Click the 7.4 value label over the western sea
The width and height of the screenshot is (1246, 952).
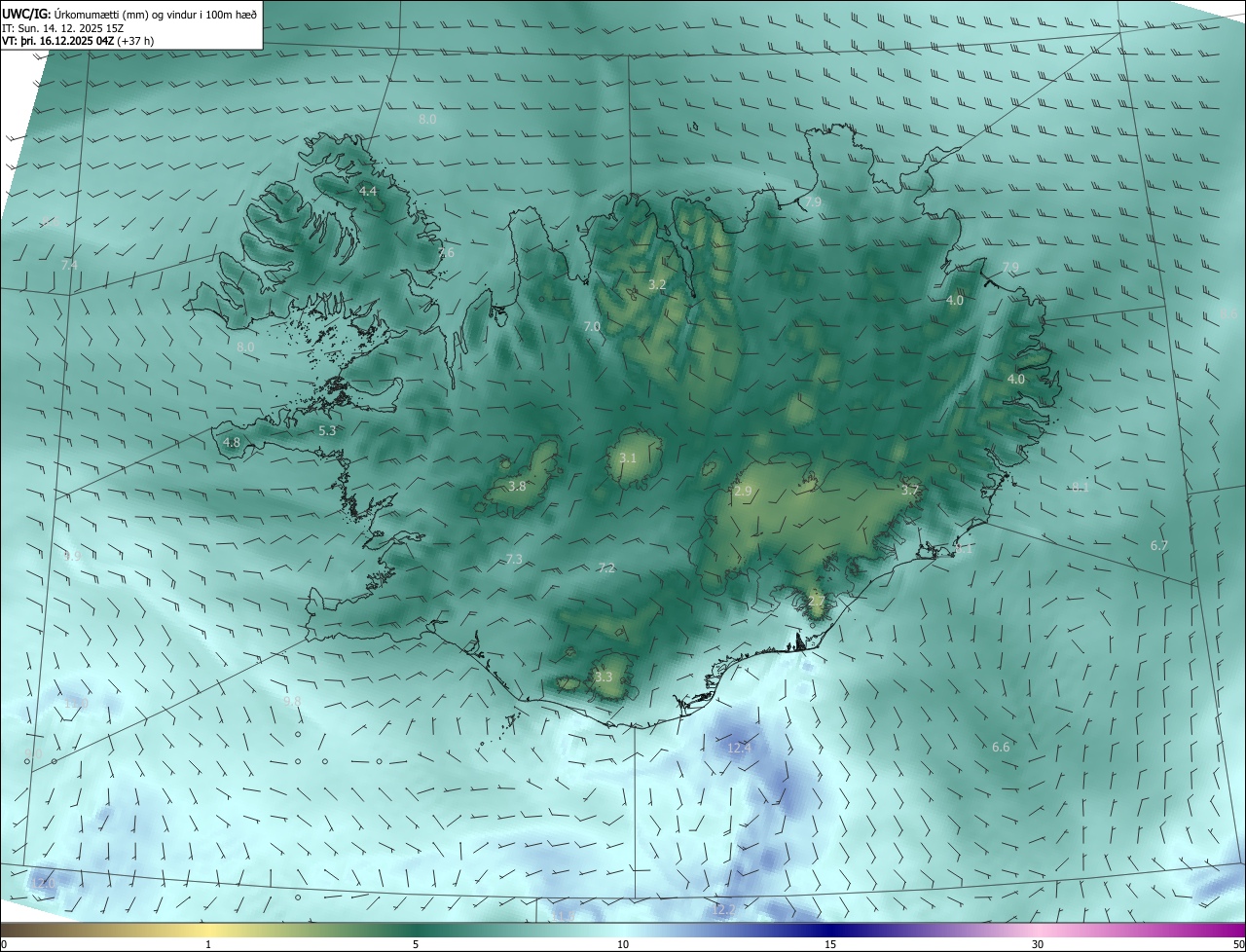point(69,265)
